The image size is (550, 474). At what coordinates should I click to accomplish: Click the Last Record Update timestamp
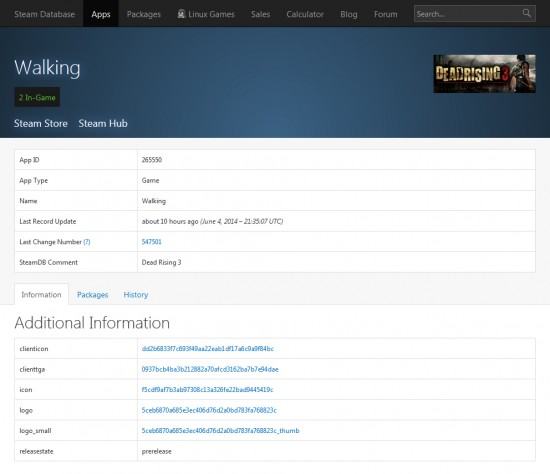click(212, 221)
